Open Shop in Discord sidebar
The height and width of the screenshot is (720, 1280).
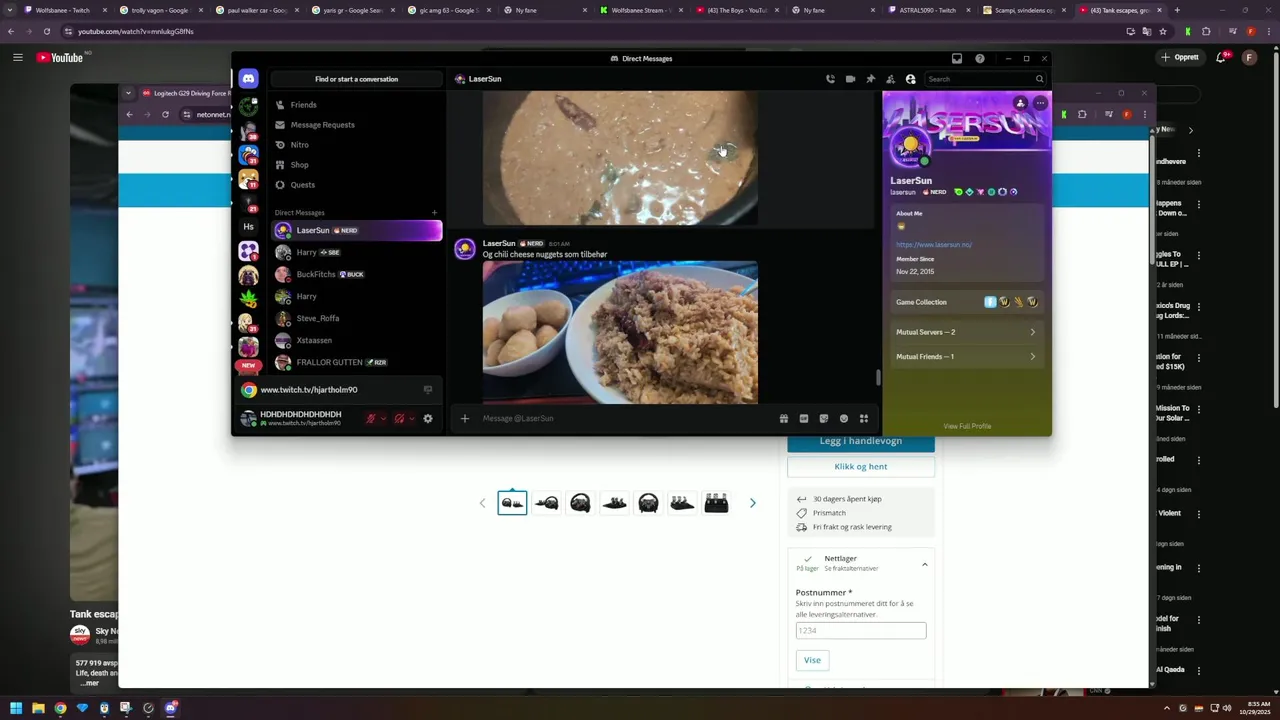355,165
